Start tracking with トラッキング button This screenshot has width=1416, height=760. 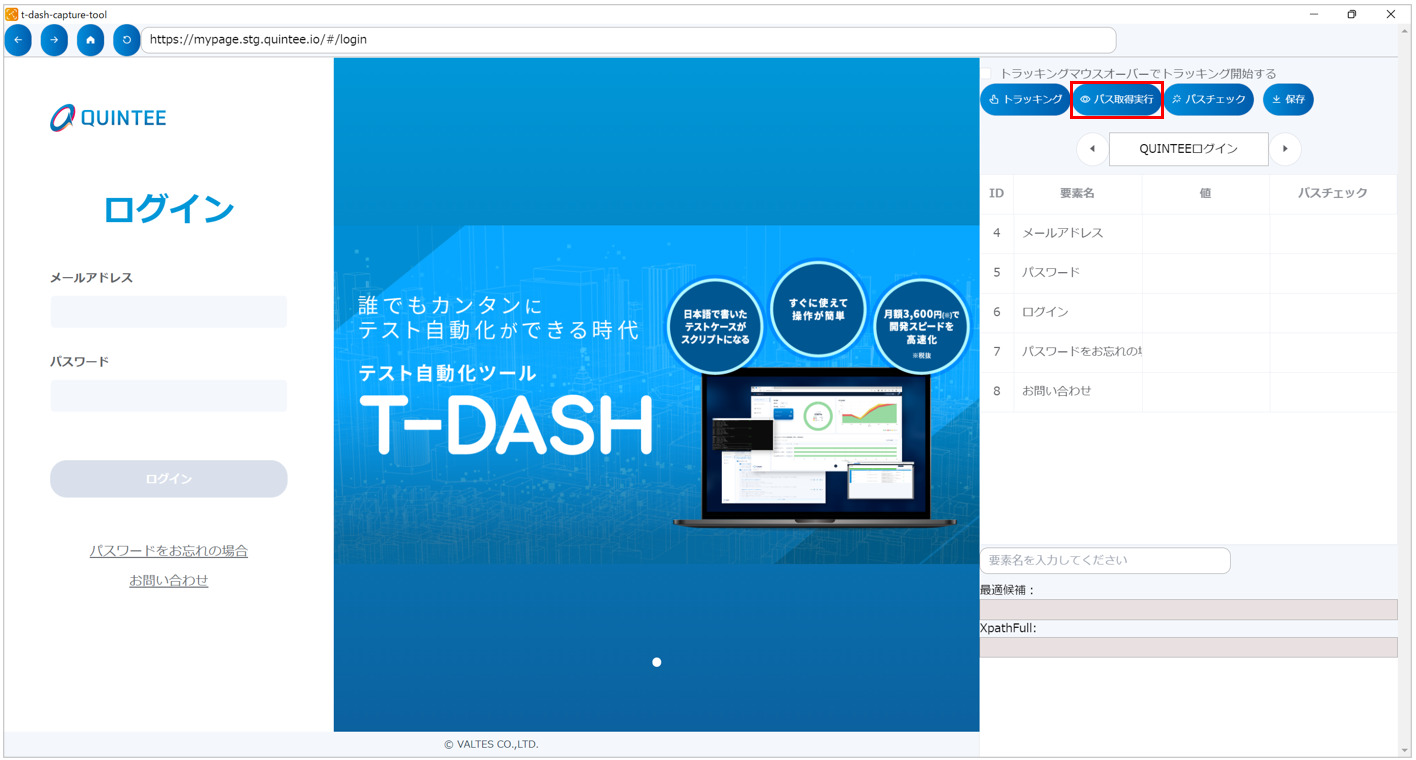coord(1025,100)
